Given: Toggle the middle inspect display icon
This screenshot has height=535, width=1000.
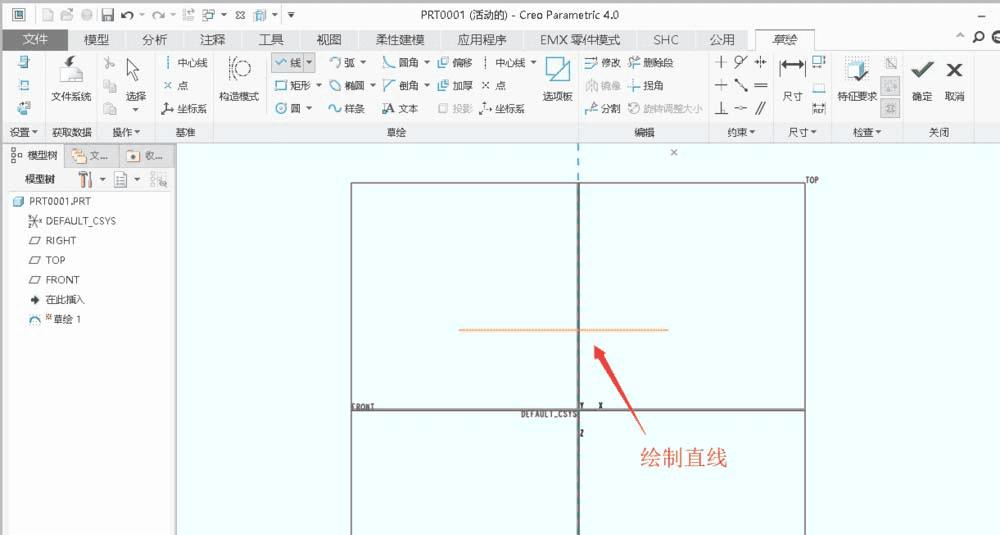Looking at the screenshot, I should tap(890, 85).
